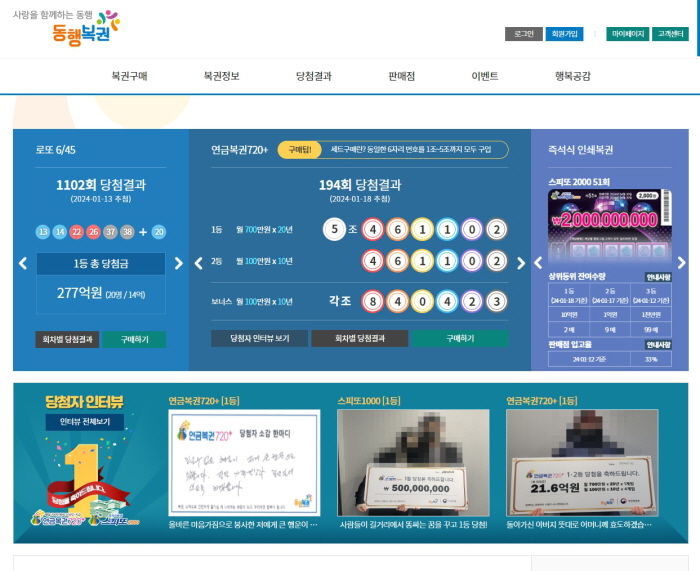Show previous 즉석식 인쇄복권 item arrow

538,263
